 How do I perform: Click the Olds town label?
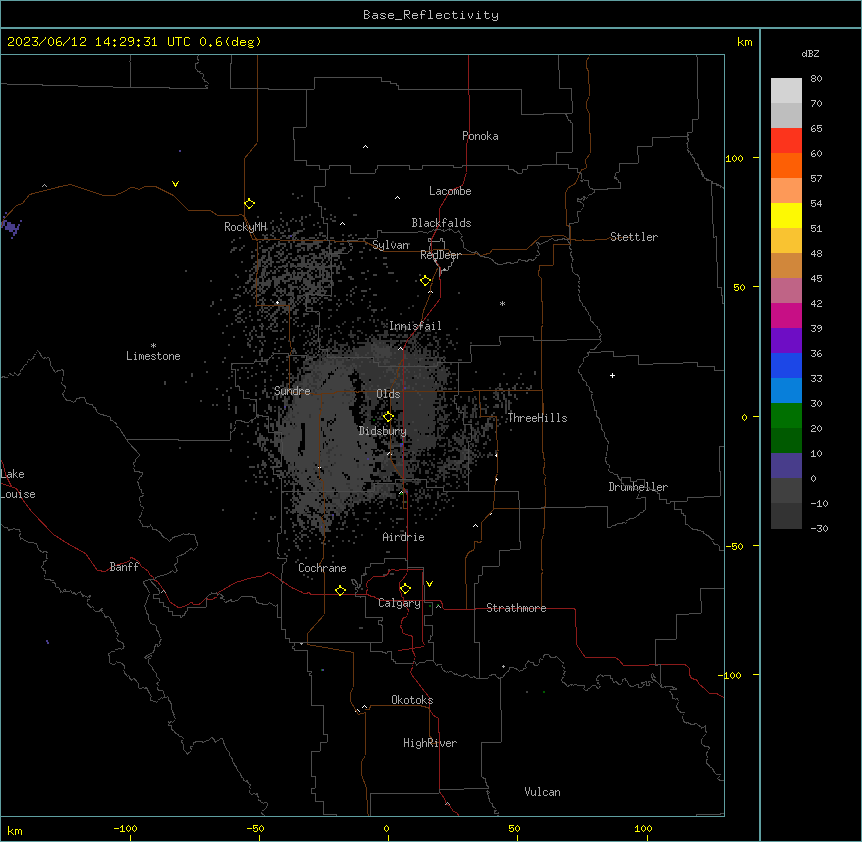tap(388, 394)
